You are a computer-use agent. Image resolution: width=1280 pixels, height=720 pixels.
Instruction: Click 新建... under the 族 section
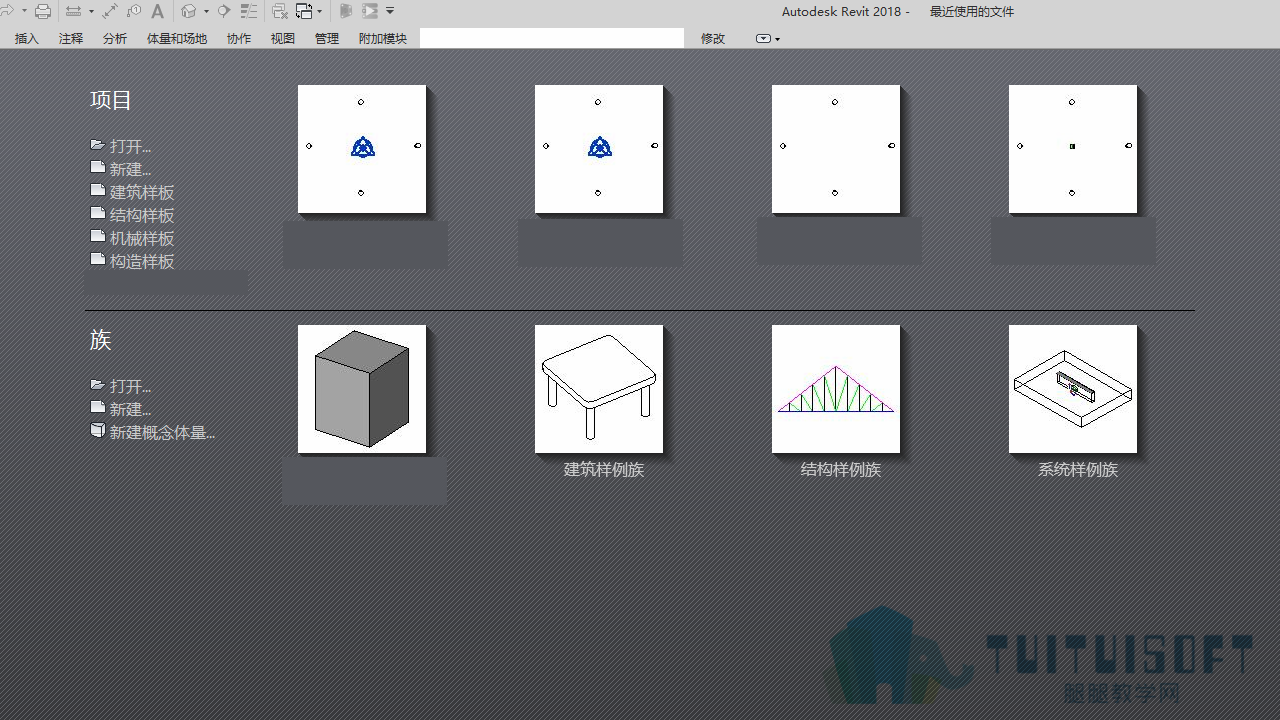[131, 409]
